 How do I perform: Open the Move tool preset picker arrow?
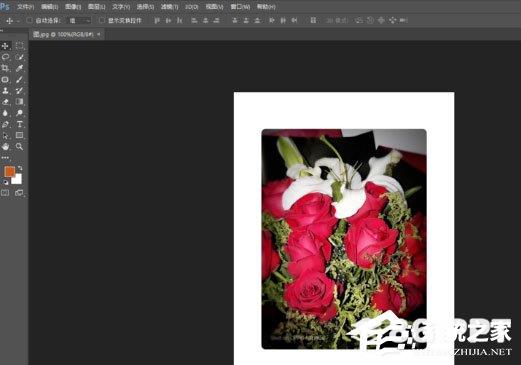point(18,21)
